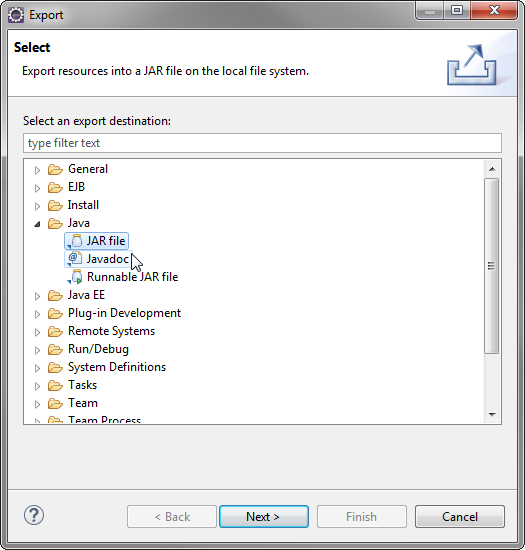Expand the EJB category arrow

click(37, 188)
